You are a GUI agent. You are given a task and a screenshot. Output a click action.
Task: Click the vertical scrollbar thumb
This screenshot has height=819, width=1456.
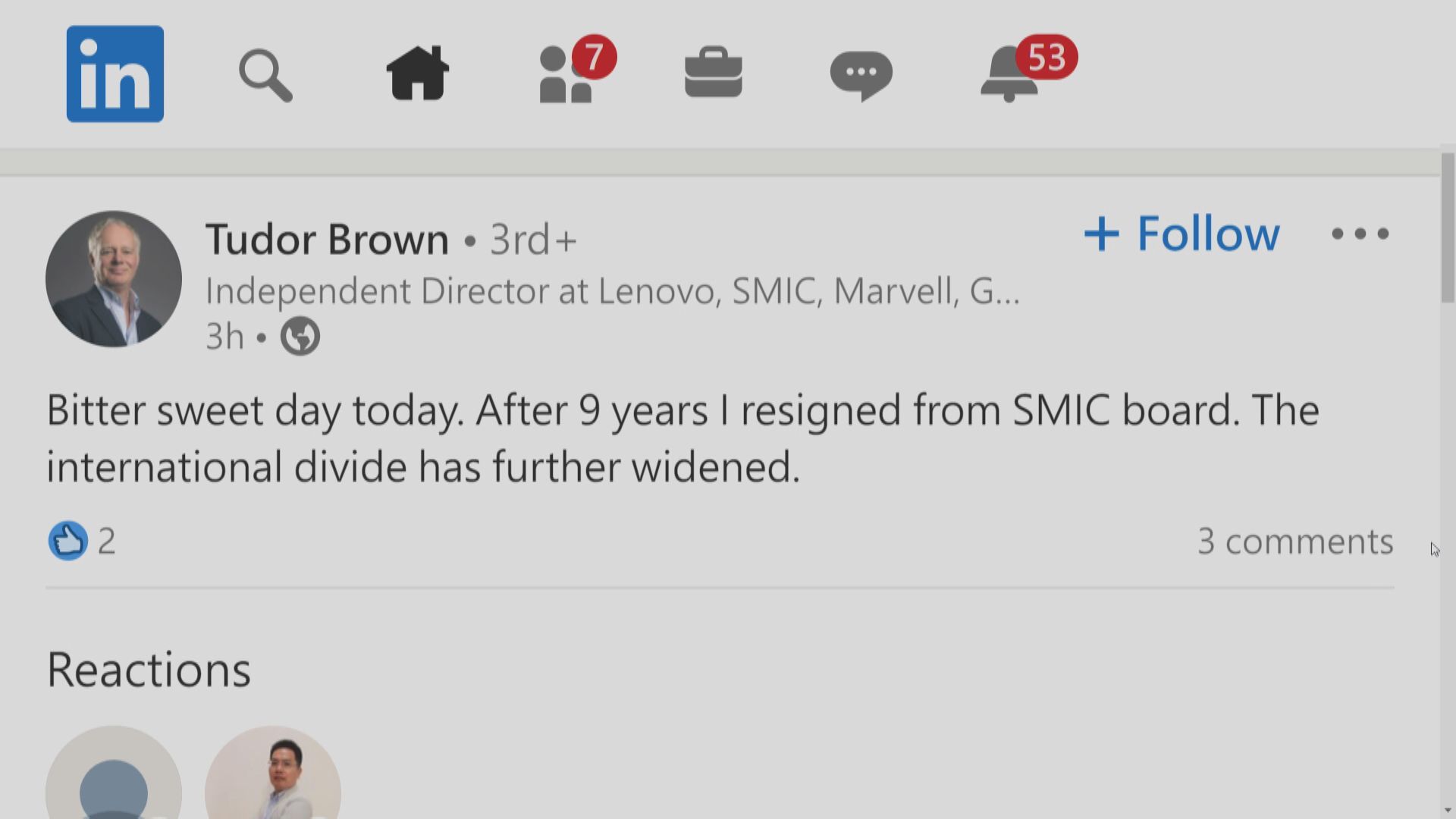coord(1448,227)
